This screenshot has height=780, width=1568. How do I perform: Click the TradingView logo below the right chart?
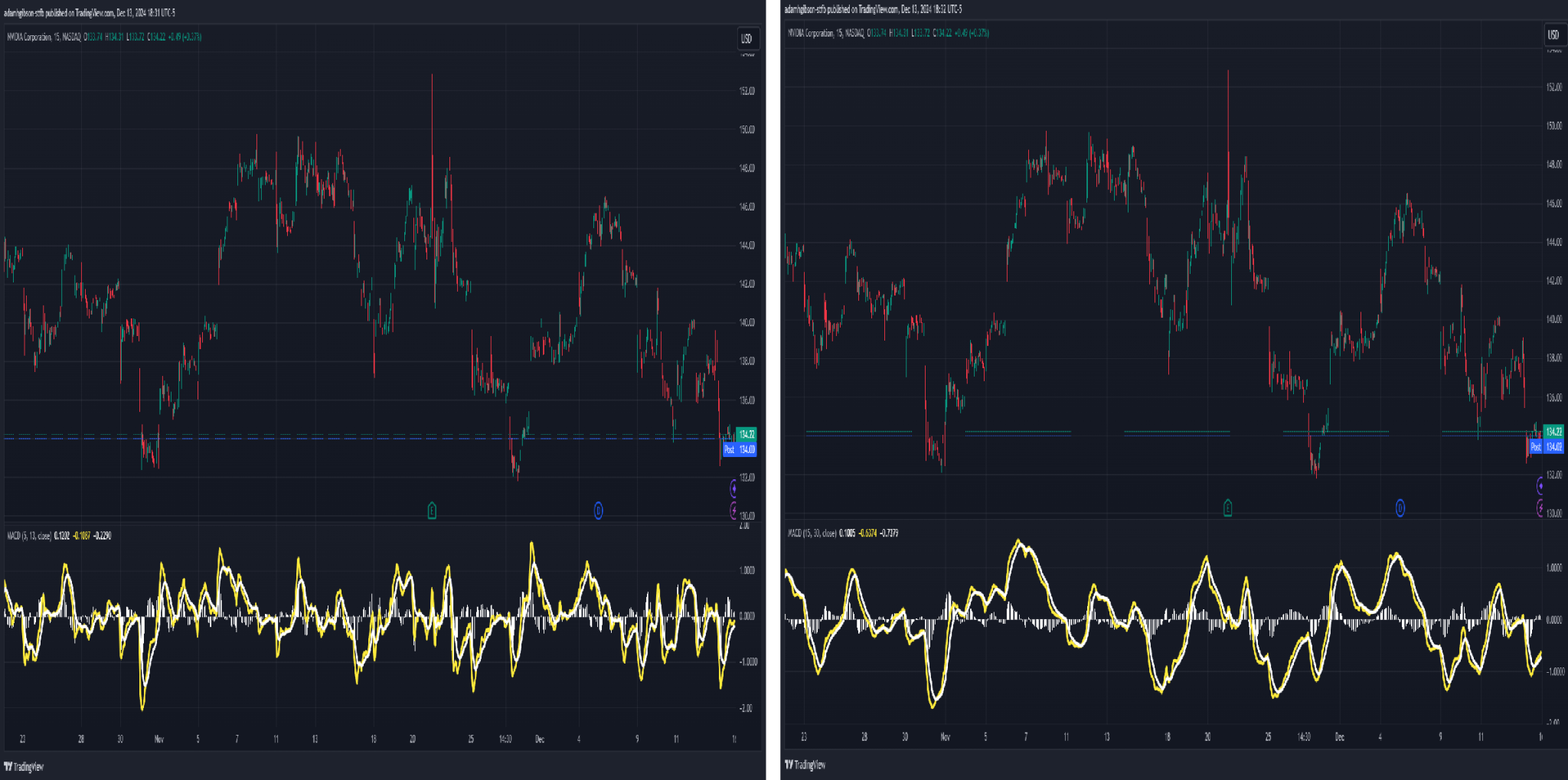point(805,765)
